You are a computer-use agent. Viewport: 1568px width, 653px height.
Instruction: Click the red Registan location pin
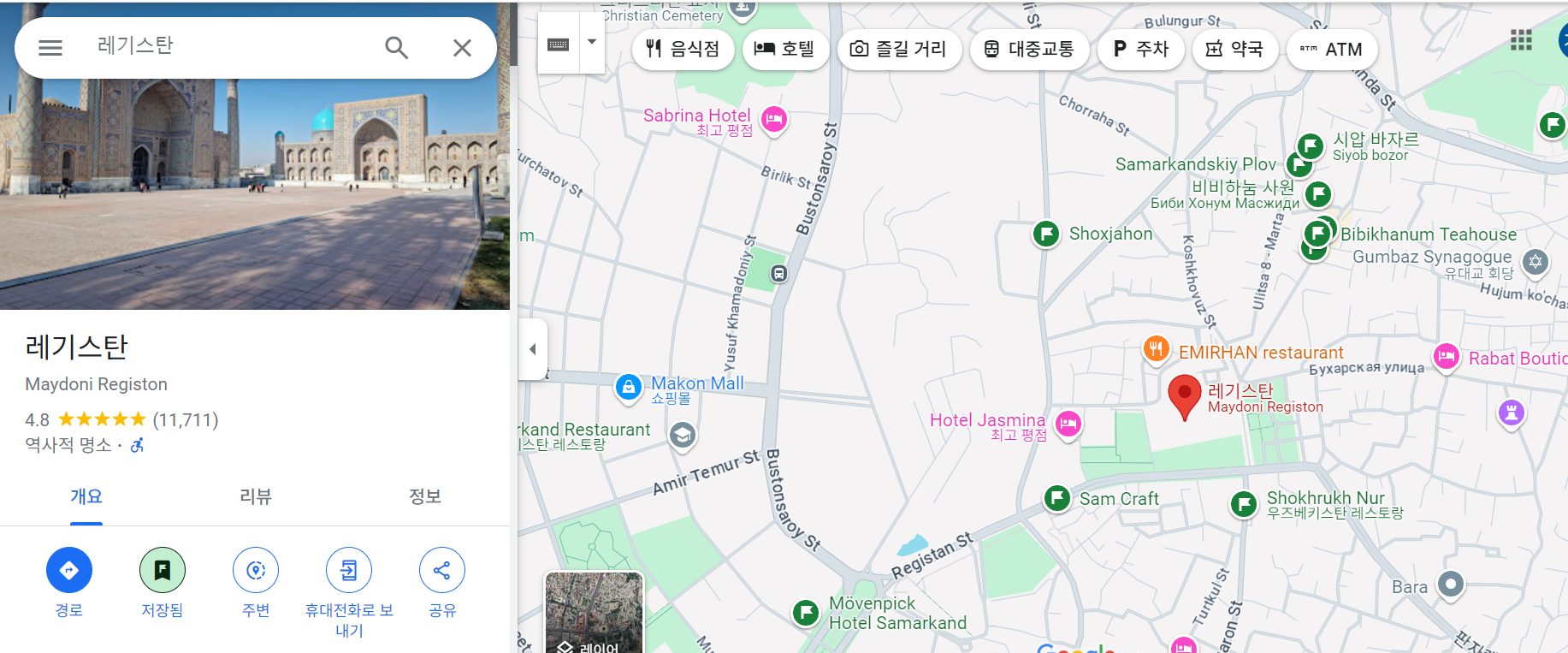1185,396
